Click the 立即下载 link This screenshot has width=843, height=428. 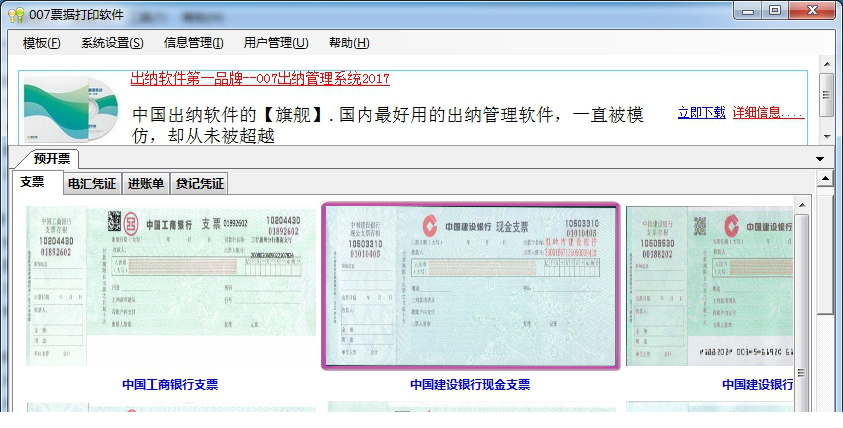[x=702, y=112]
